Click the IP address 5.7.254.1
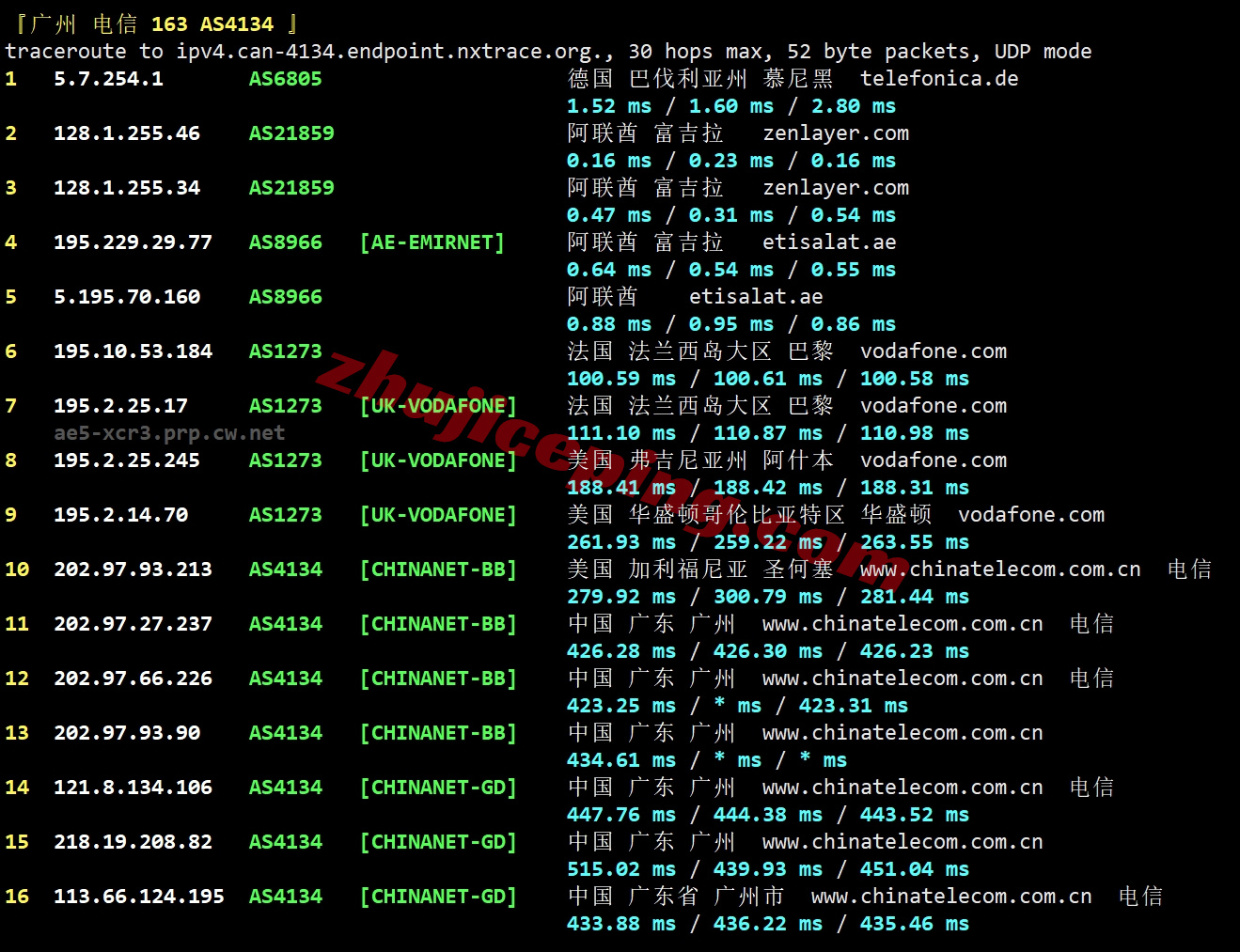 pyautogui.click(x=108, y=79)
